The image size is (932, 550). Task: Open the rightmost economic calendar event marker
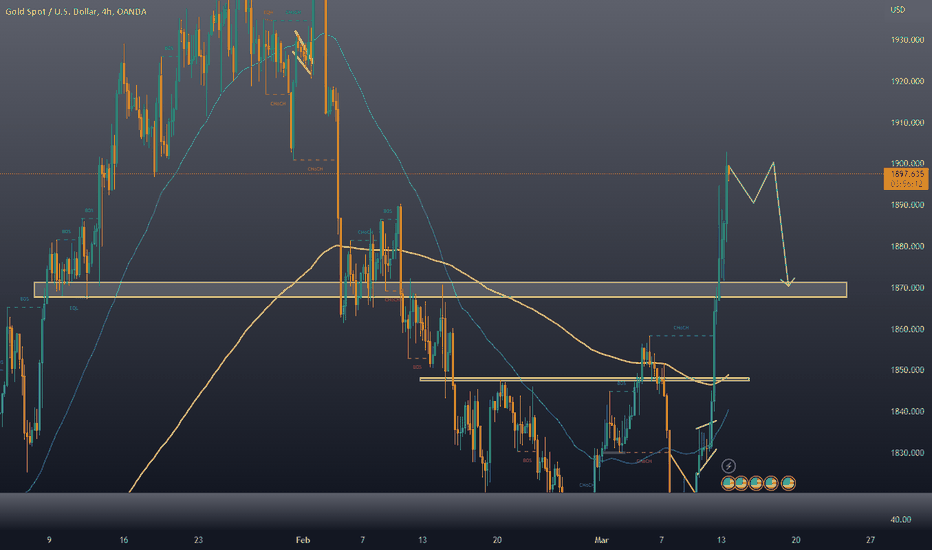(x=788, y=483)
